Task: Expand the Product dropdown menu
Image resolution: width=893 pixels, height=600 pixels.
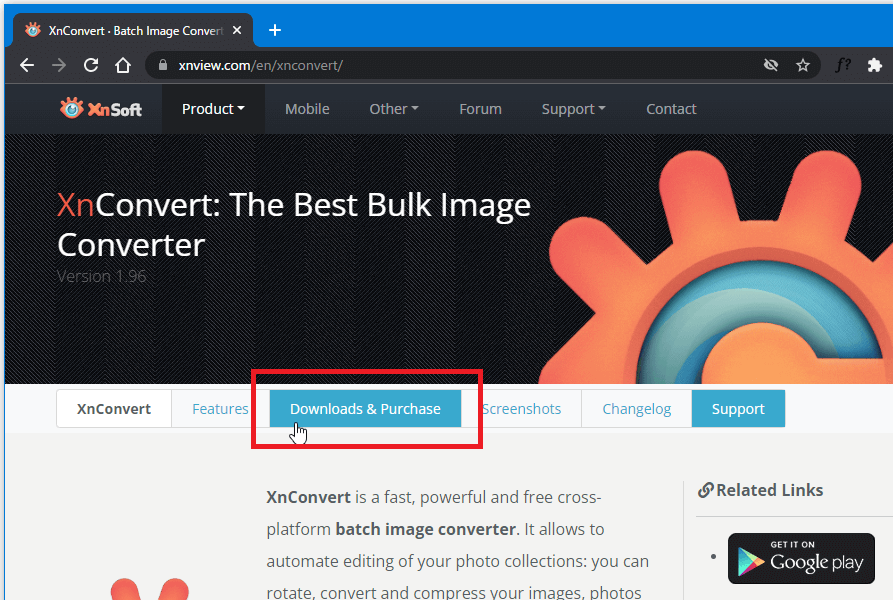Action: (x=213, y=109)
